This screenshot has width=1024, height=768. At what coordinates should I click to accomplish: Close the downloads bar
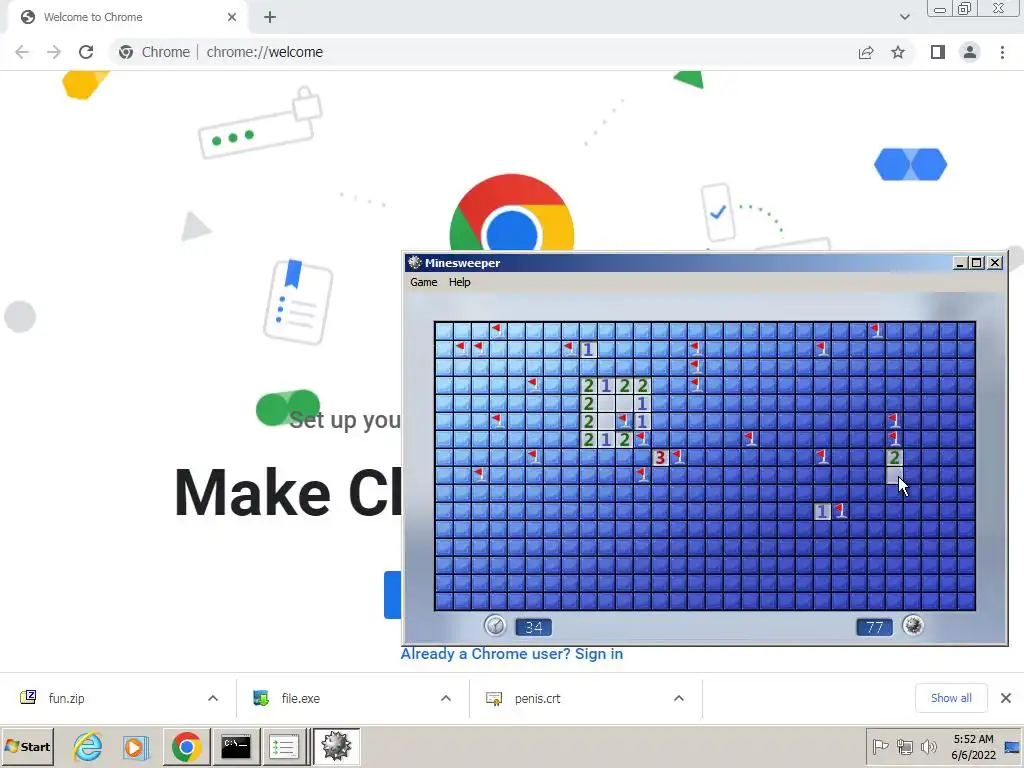(x=1006, y=698)
